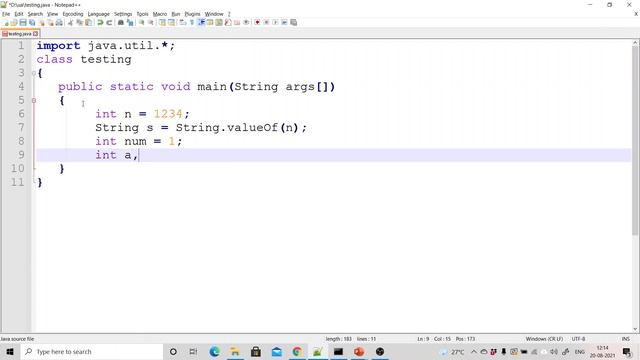Image resolution: width=640 pixels, height=360 pixels.
Task: Open the File menu
Action: point(6,14)
